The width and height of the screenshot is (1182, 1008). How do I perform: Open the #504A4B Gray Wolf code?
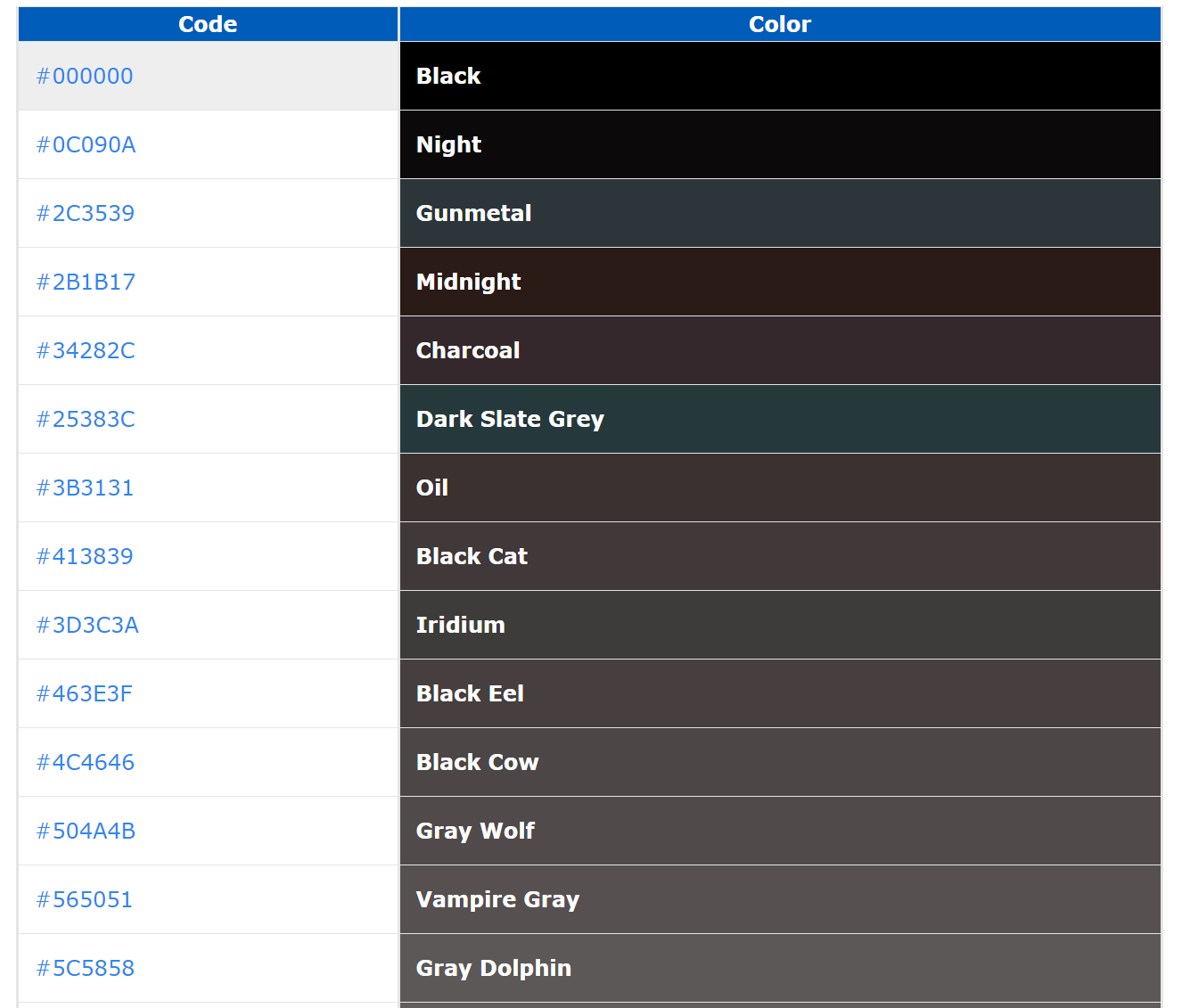click(x=85, y=831)
